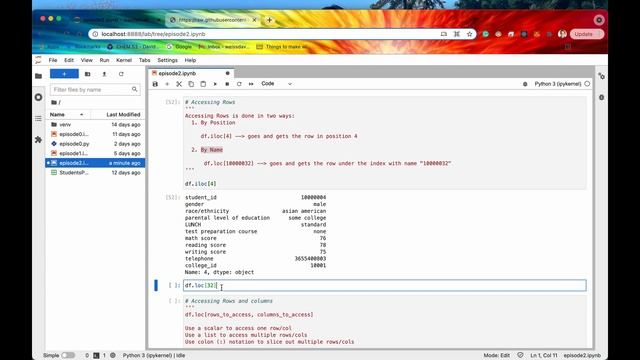The image size is (640, 360).
Task: Click the Chrome profile avatar
Action: 562,34
